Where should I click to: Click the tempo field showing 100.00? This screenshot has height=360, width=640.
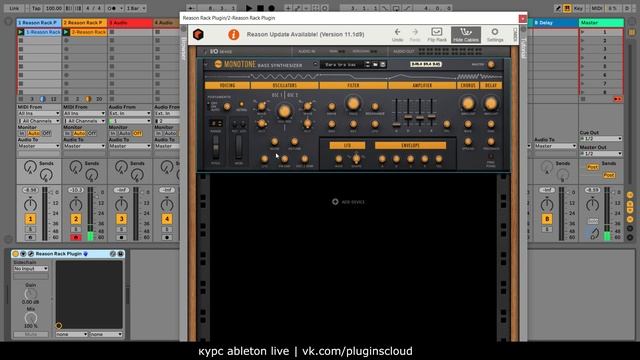(53, 8)
